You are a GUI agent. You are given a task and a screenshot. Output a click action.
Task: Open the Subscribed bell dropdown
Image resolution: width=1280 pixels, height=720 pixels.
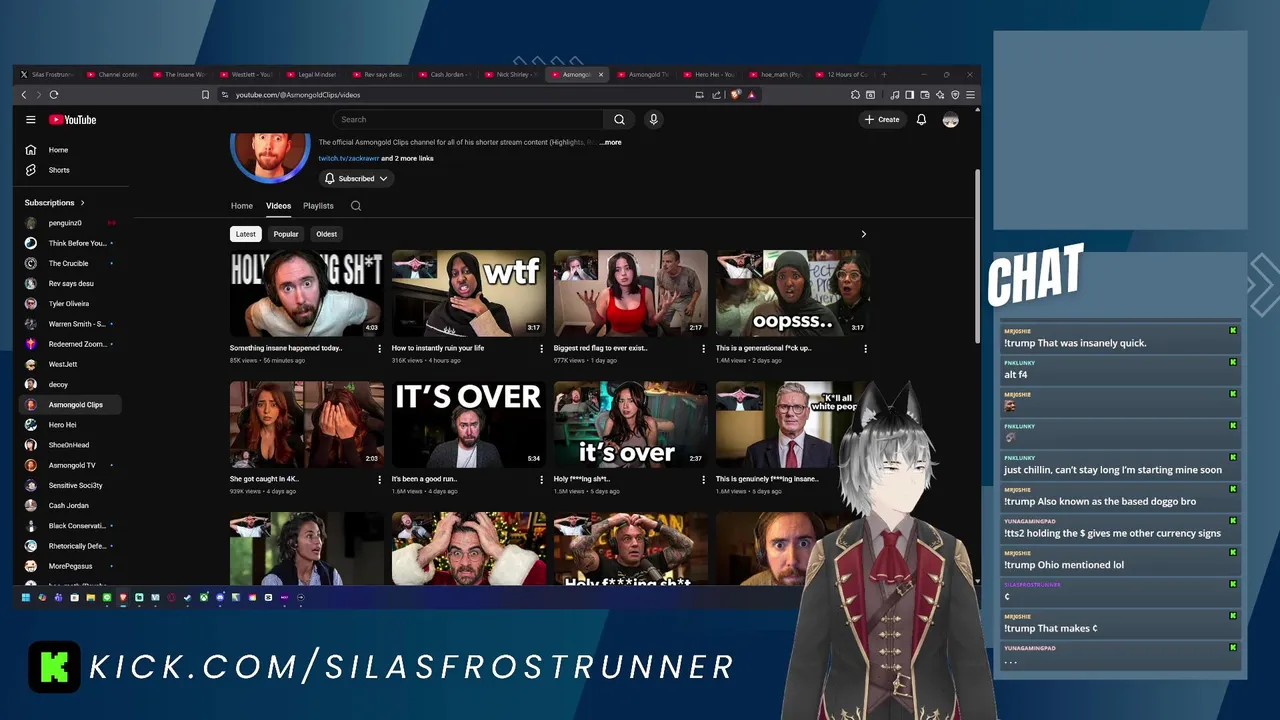click(356, 178)
